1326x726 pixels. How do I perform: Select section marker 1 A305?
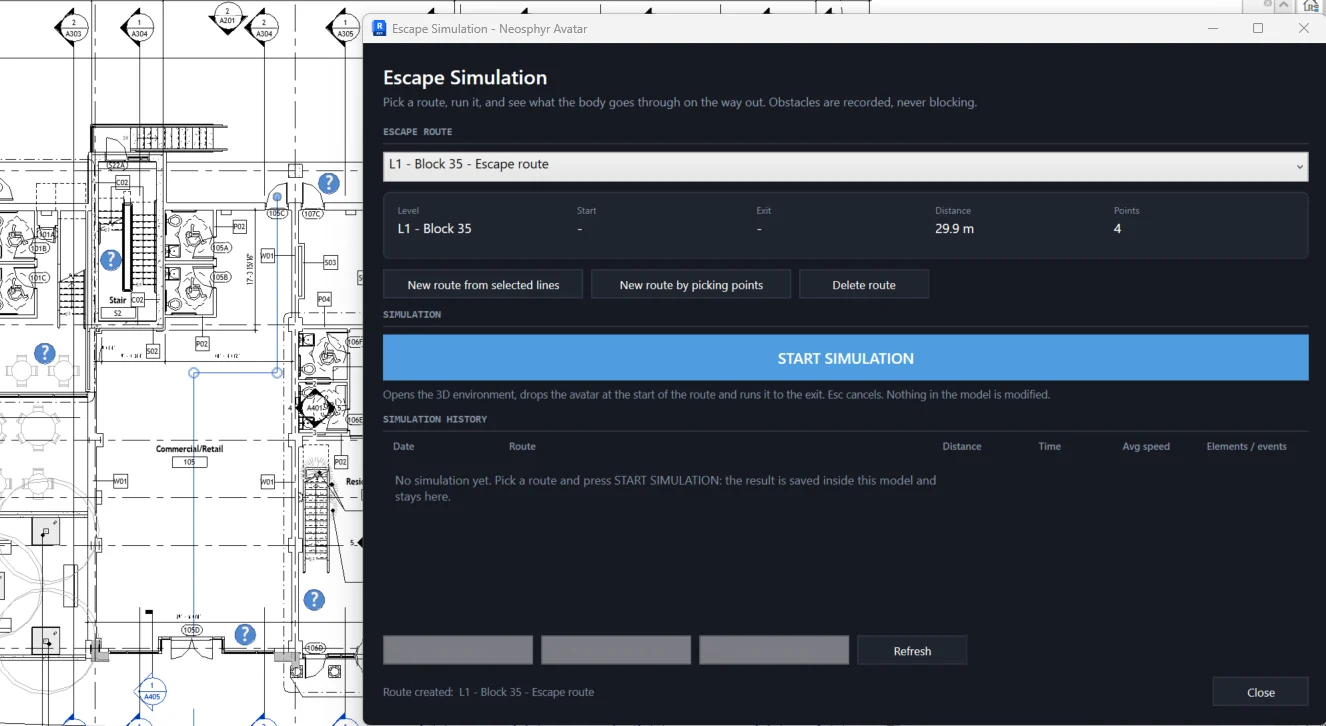345,26
